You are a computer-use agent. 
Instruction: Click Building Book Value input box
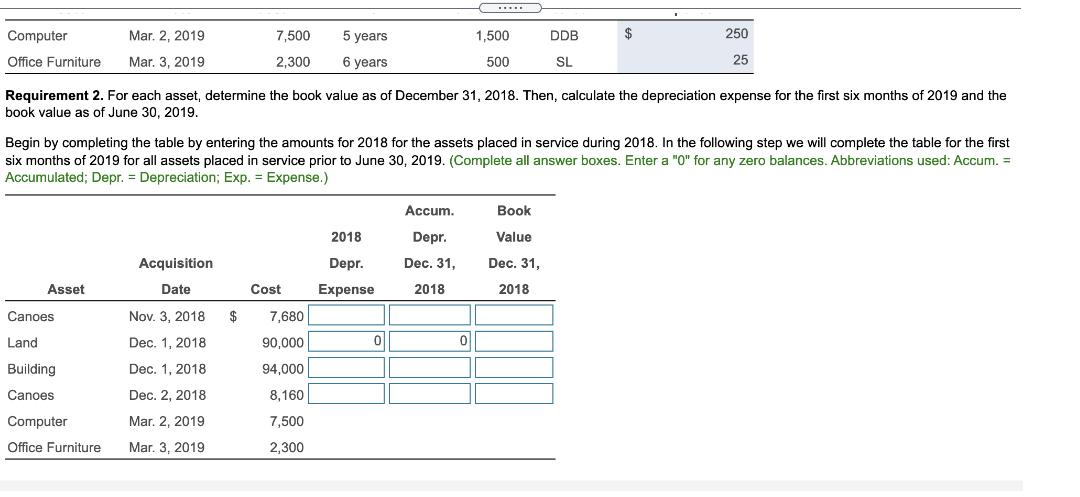point(514,368)
